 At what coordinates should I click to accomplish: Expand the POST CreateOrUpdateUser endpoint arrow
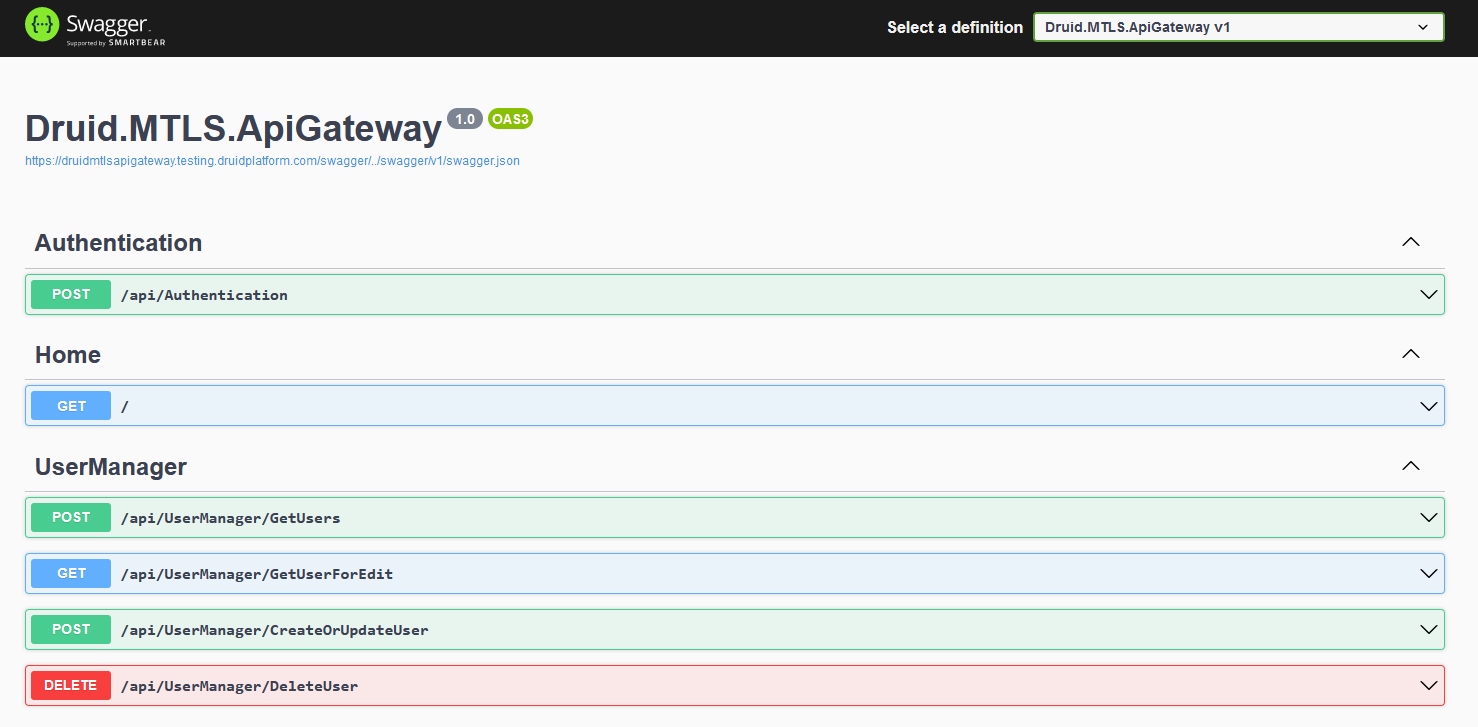pos(1428,630)
